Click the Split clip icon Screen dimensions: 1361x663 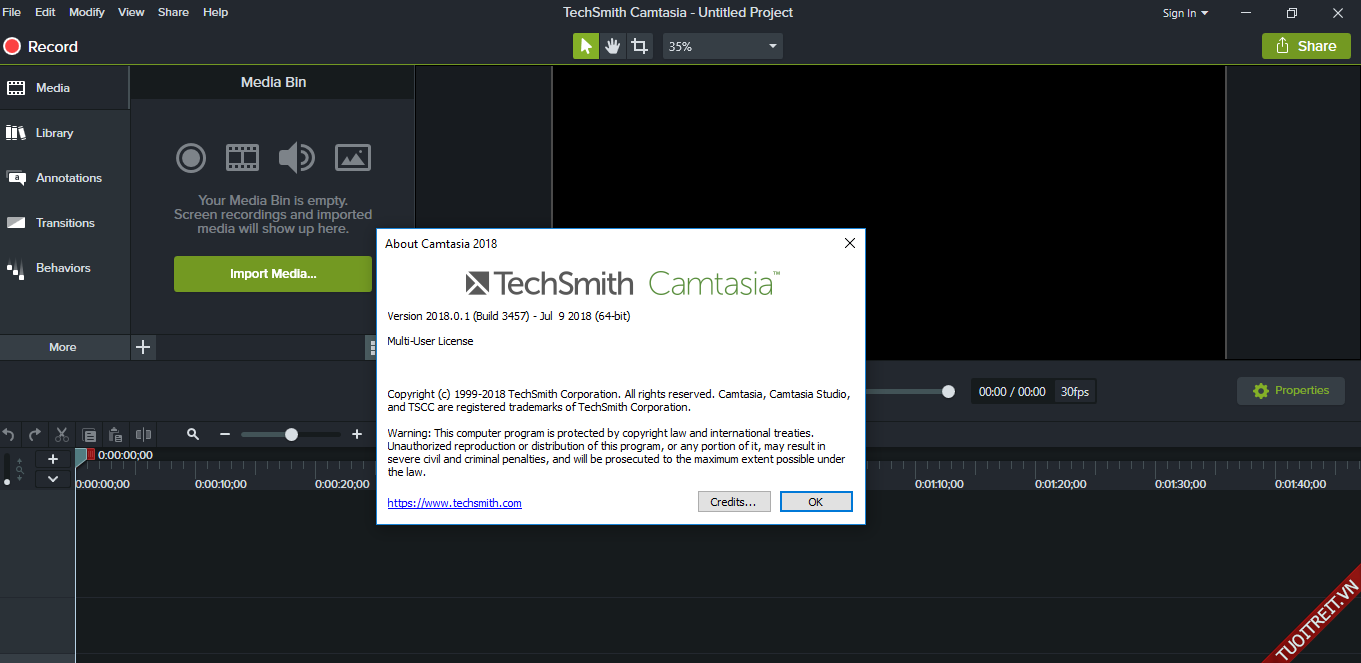coord(143,435)
